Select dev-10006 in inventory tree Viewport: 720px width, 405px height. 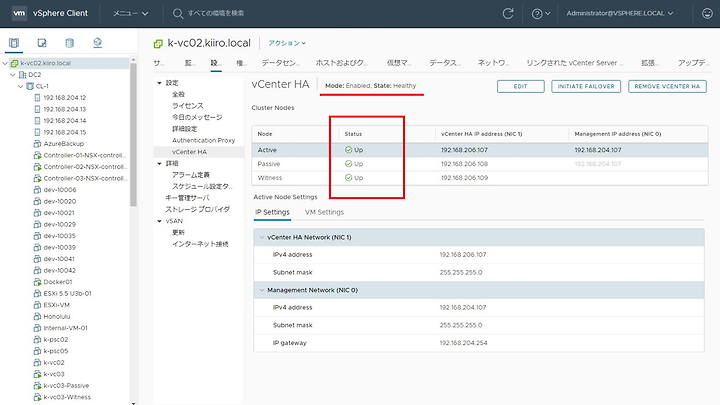coord(60,190)
